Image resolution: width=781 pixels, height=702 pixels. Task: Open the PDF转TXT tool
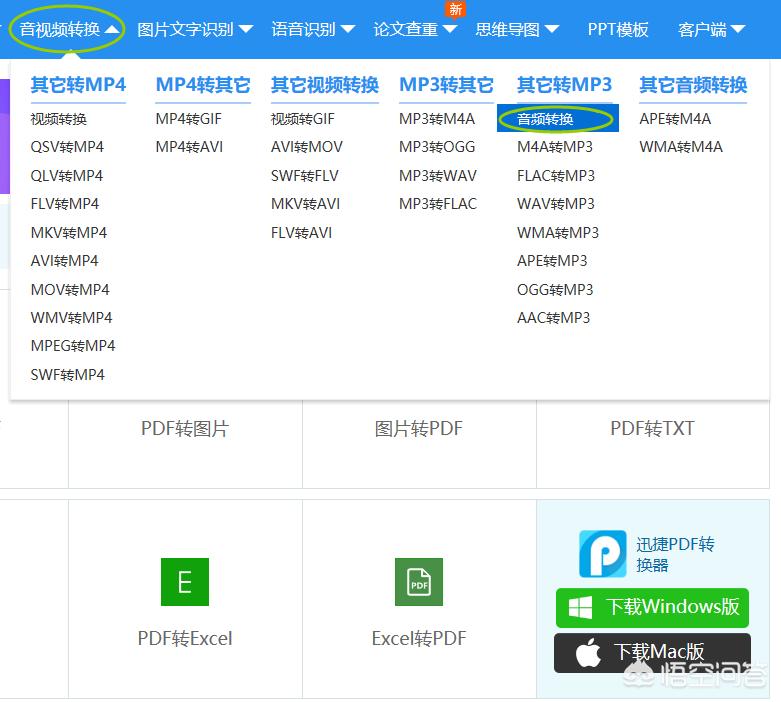(x=652, y=428)
